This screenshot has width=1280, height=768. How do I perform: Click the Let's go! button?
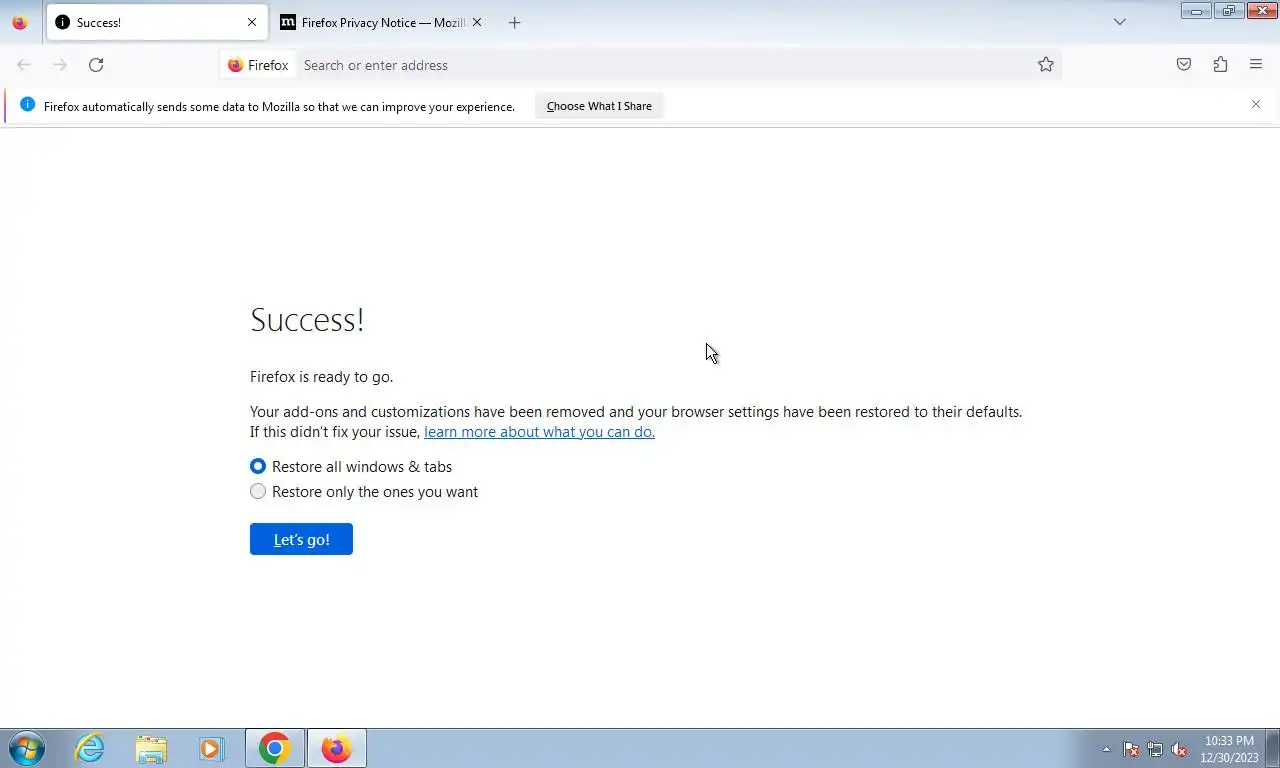click(x=301, y=539)
